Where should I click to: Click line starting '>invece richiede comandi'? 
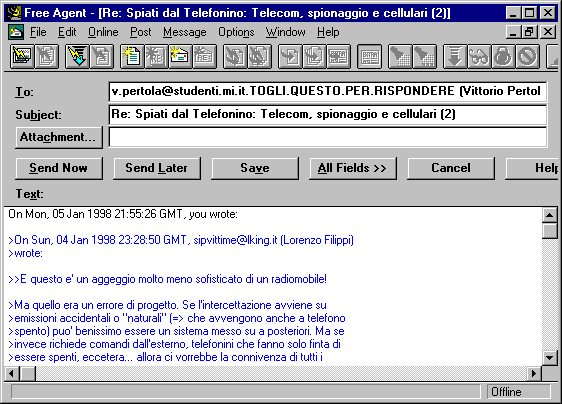tap(174, 344)
